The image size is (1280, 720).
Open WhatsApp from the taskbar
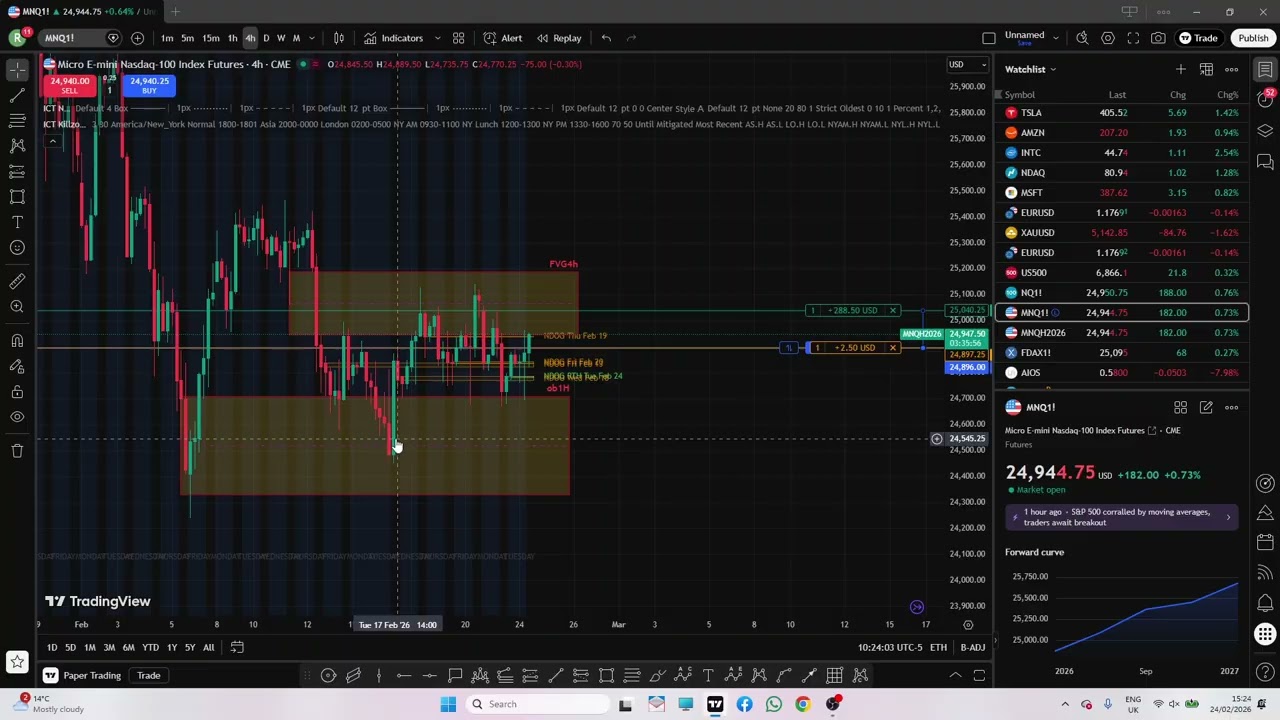(773, 704)
